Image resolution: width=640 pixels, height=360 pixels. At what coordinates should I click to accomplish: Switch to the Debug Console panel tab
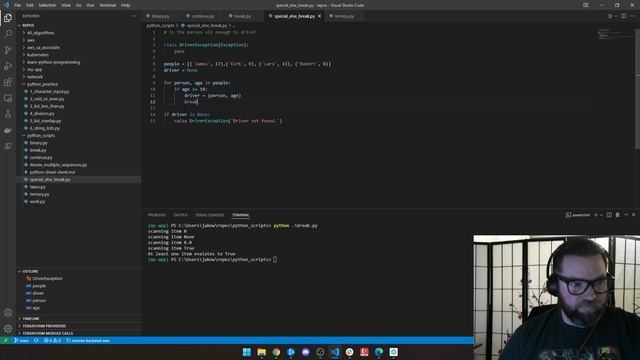pos(210,215)
